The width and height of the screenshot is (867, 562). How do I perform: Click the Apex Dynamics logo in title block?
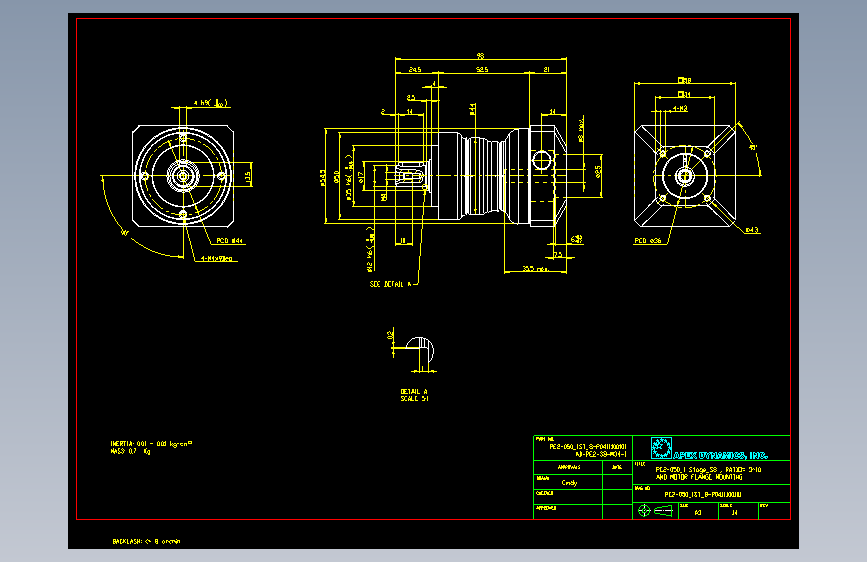pos(661,448)
